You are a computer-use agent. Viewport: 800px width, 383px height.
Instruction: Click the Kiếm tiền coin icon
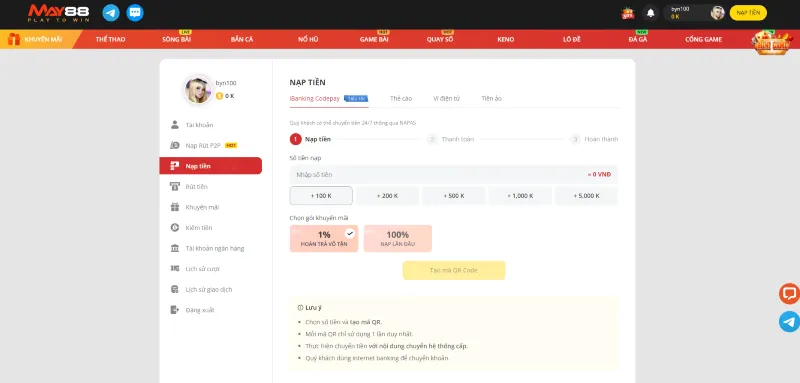[x=175, y=227]
